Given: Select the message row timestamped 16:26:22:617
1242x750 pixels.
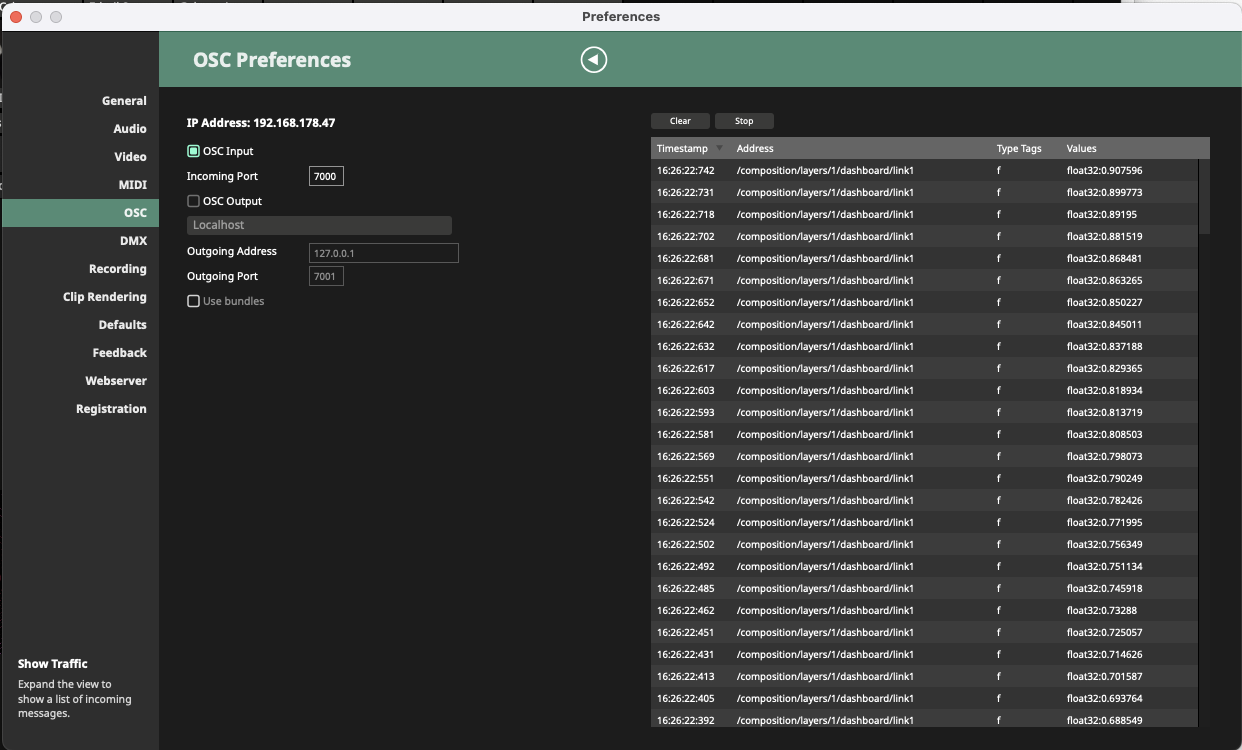Looking at the screenshot, I should (x=924, y=368).
